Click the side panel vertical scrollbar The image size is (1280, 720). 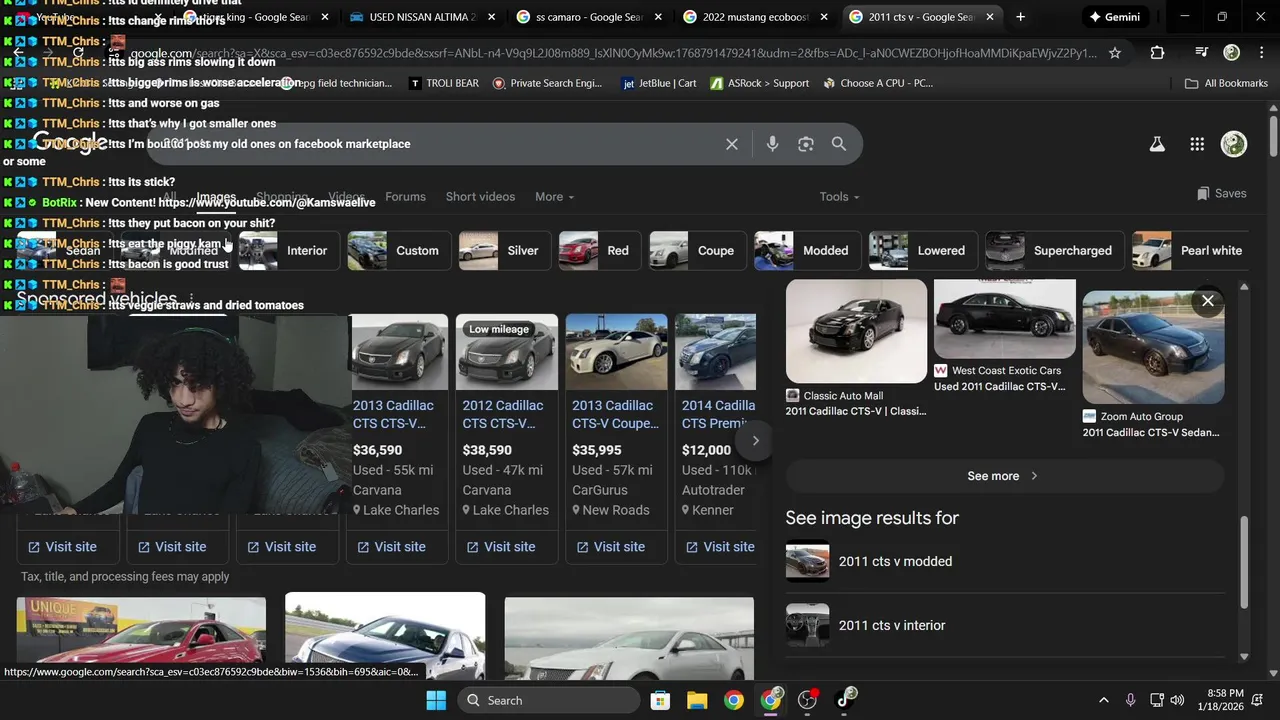(1244, 562)
